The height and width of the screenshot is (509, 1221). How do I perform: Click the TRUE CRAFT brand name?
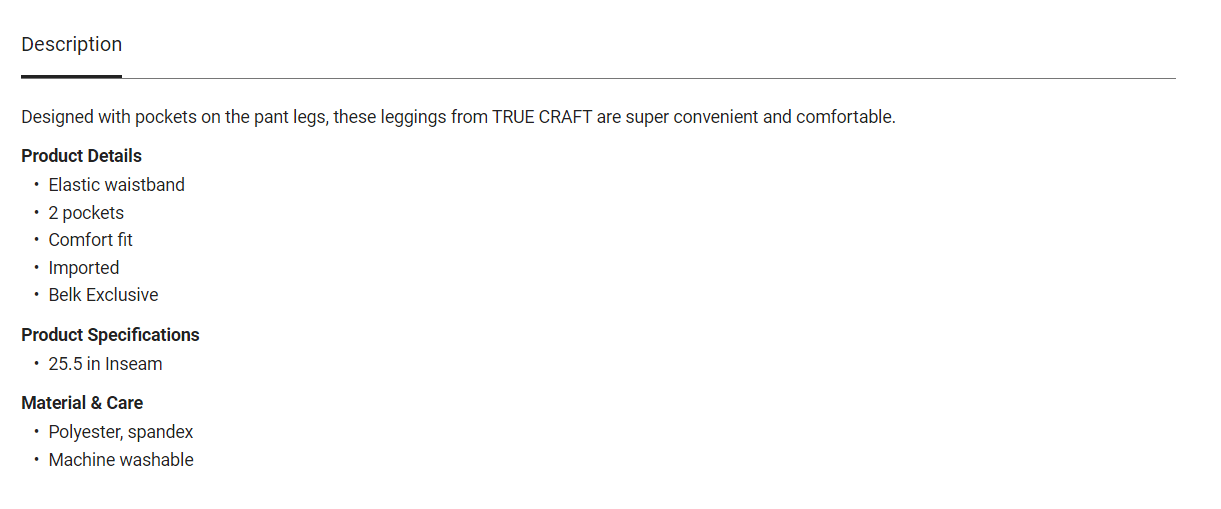pyautogui.click(x=542, y=117)
